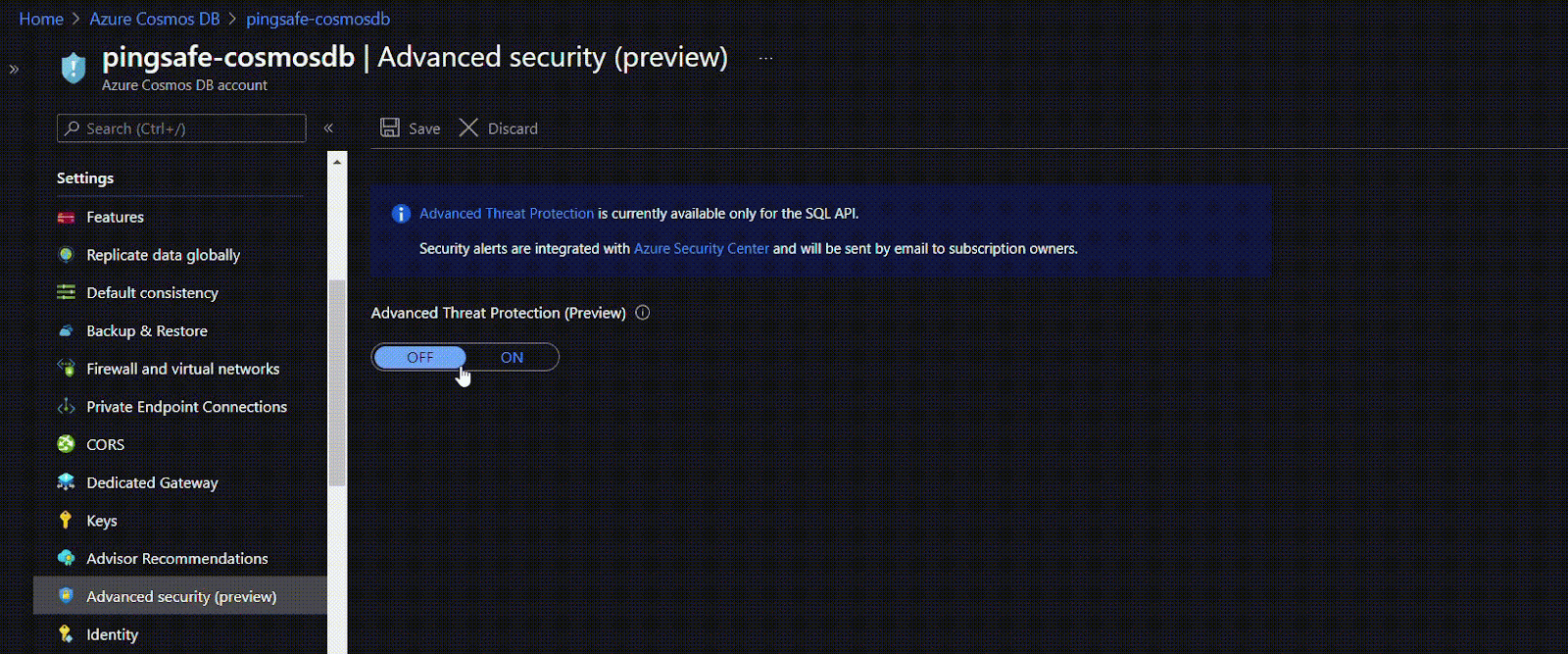This screenshot has width=1568, height=654.
Task: Select Backup & Restore in Settings
Action: 147,331
